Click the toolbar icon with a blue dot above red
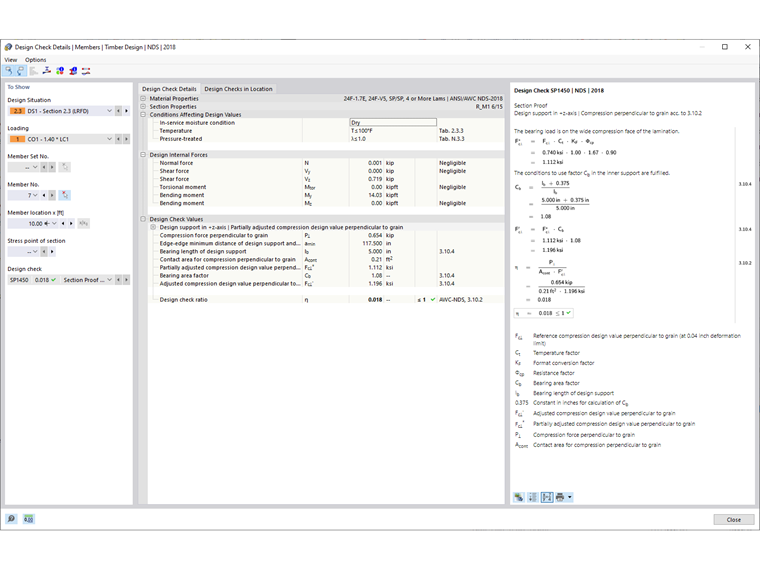This screenshot has width=760, height=570. click(73, 71)
